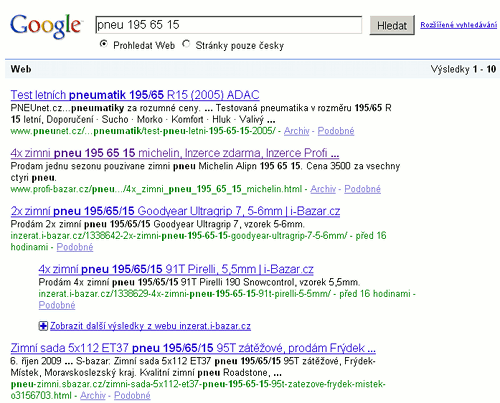Open Zimní sada 5x112 ET37 result

[x=193, y=348]
